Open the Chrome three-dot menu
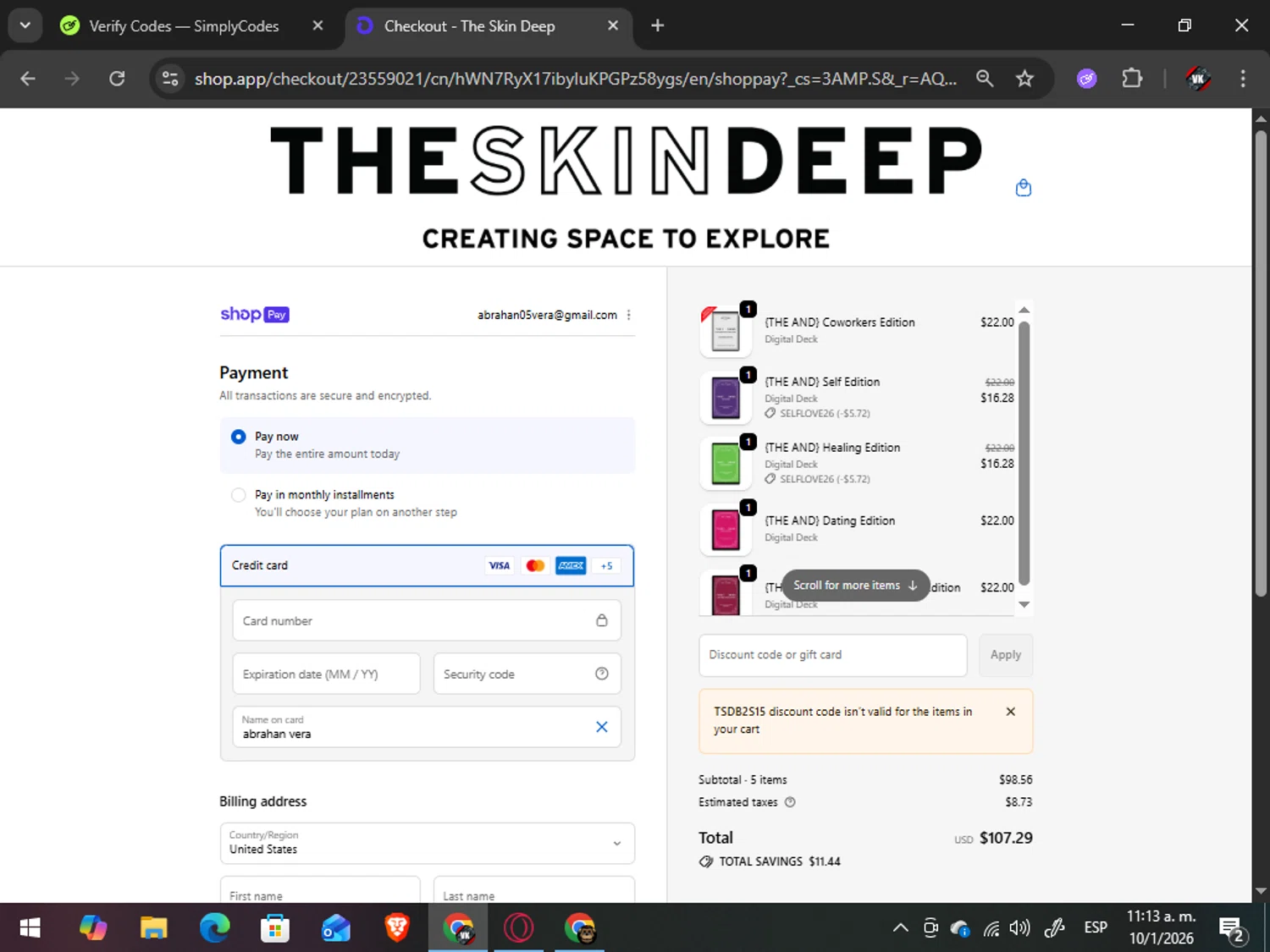The height and width of the screenshot is (952, 1270). [x=1243, y=79]
